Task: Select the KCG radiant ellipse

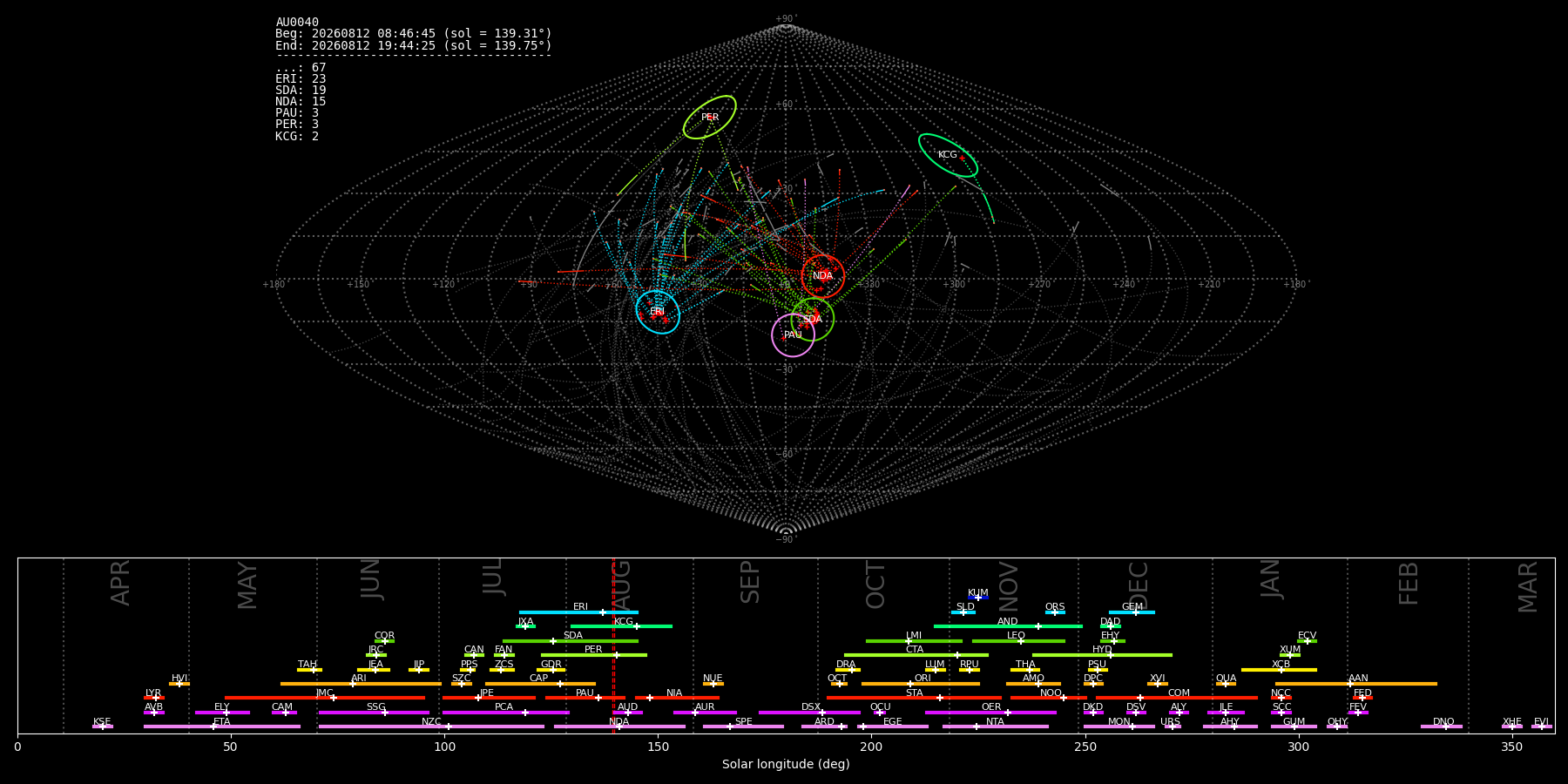Action: coord(948,155)
